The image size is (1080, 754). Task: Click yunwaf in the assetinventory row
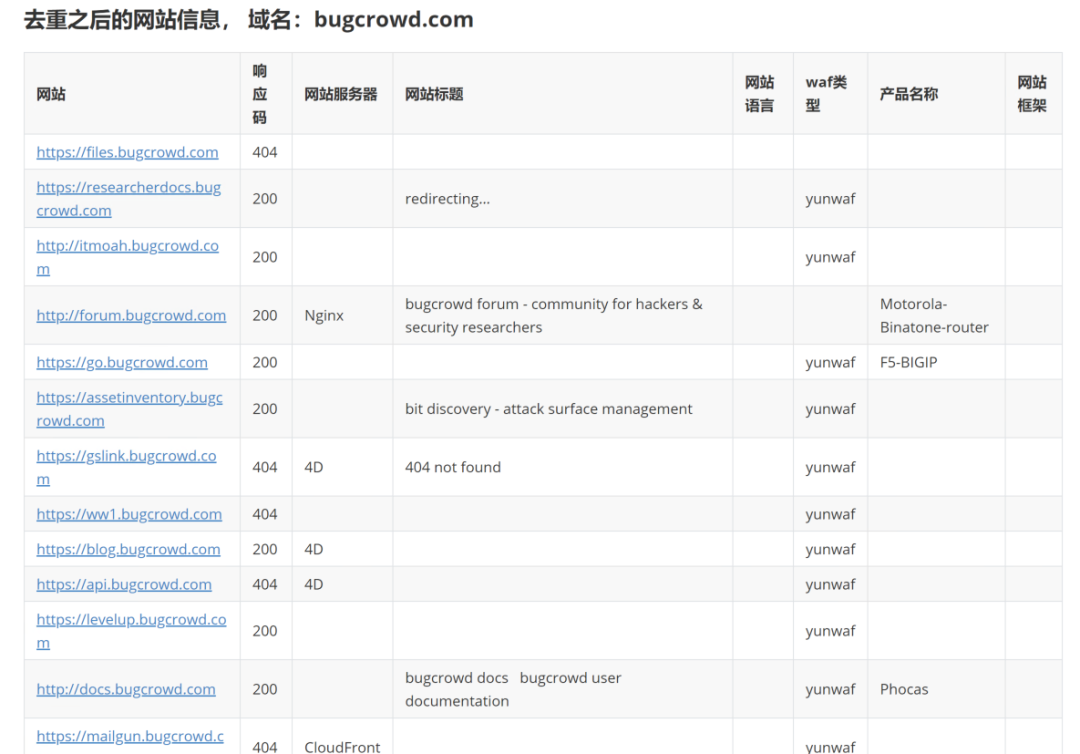coord(831,409)
